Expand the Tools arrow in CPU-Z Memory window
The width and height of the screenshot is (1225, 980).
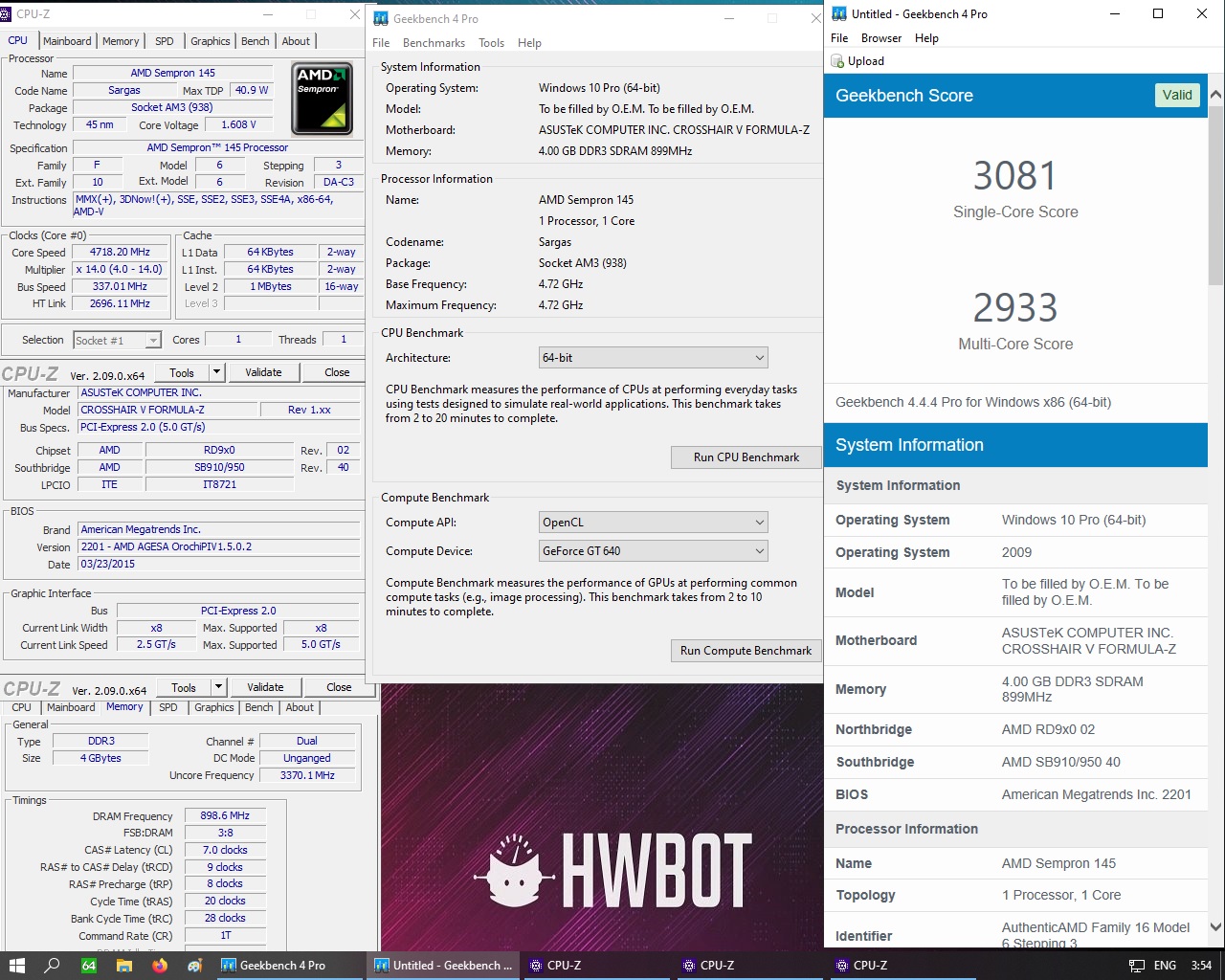pos(218,687)
